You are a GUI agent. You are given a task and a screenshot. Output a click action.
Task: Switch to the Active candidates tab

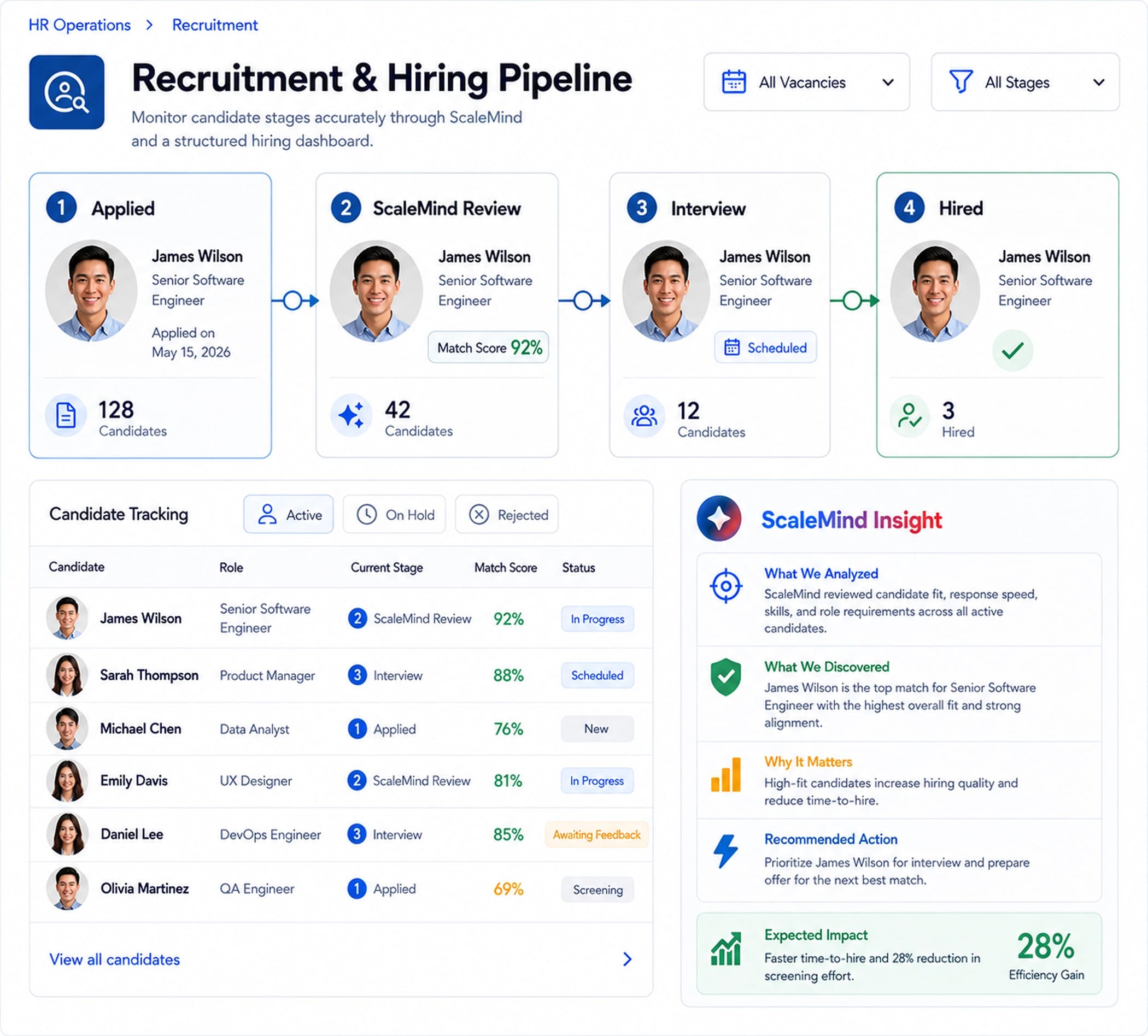pyautogui.click(x=289, y=515)
